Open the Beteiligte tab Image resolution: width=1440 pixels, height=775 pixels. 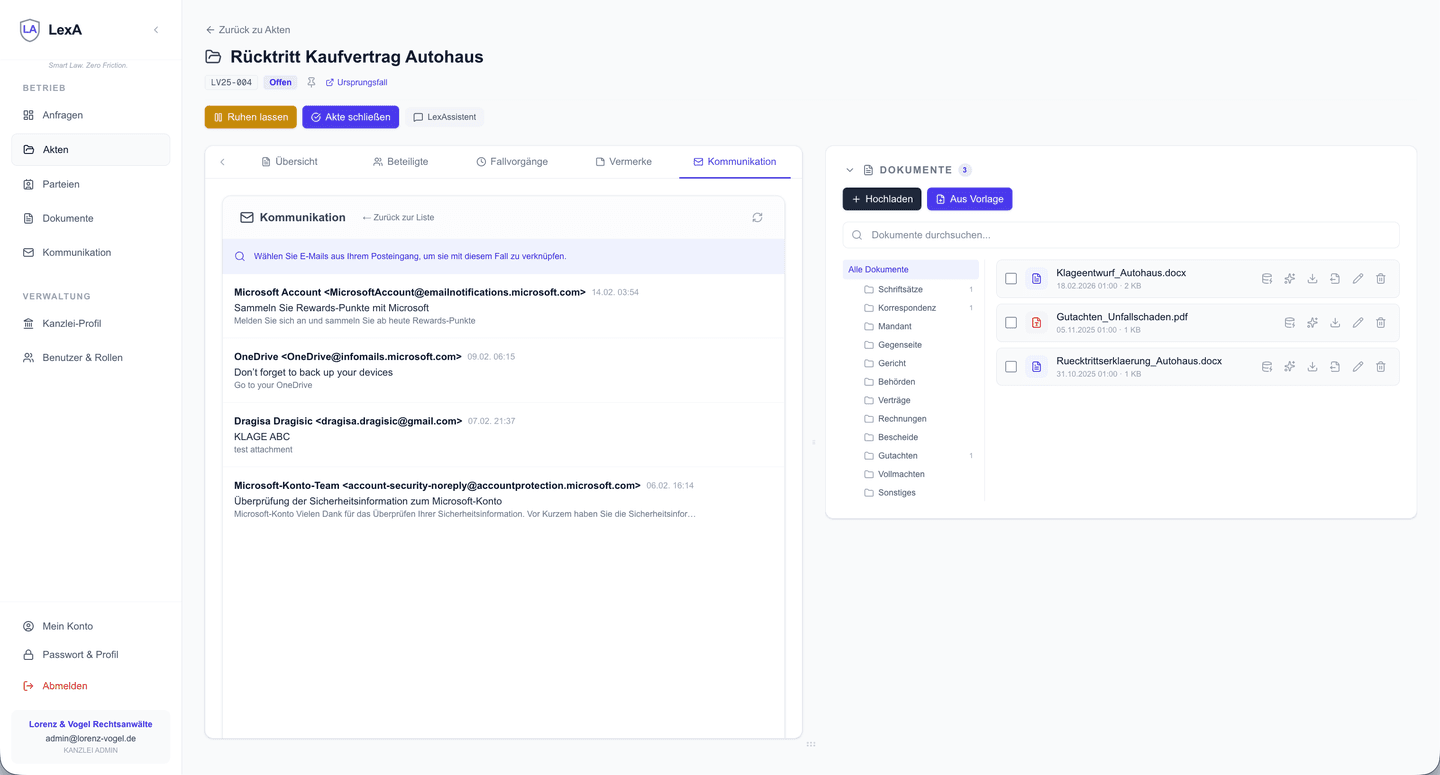[400, 161]
